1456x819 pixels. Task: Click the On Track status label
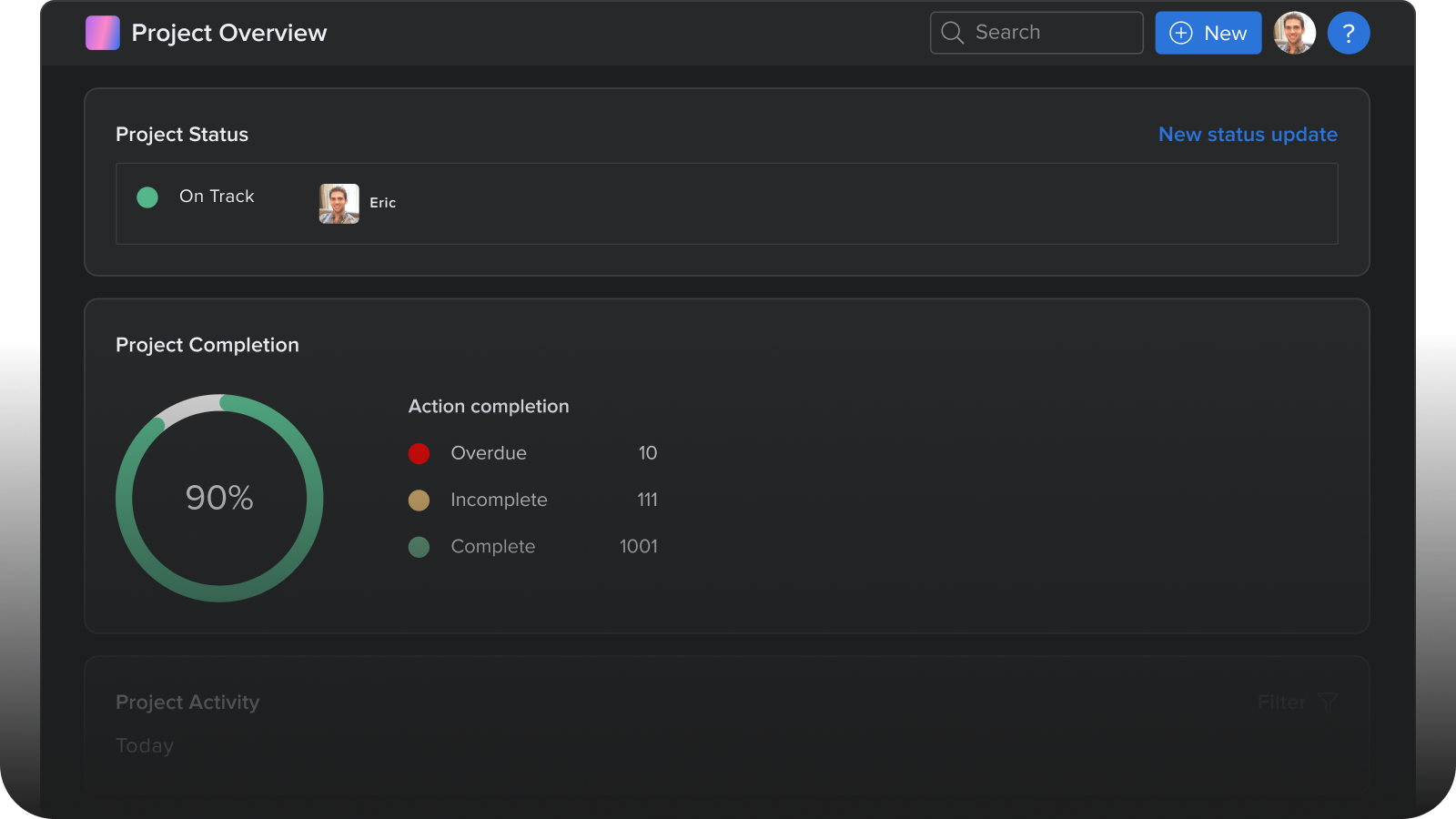pyautogui.click(x=217, y=197)
